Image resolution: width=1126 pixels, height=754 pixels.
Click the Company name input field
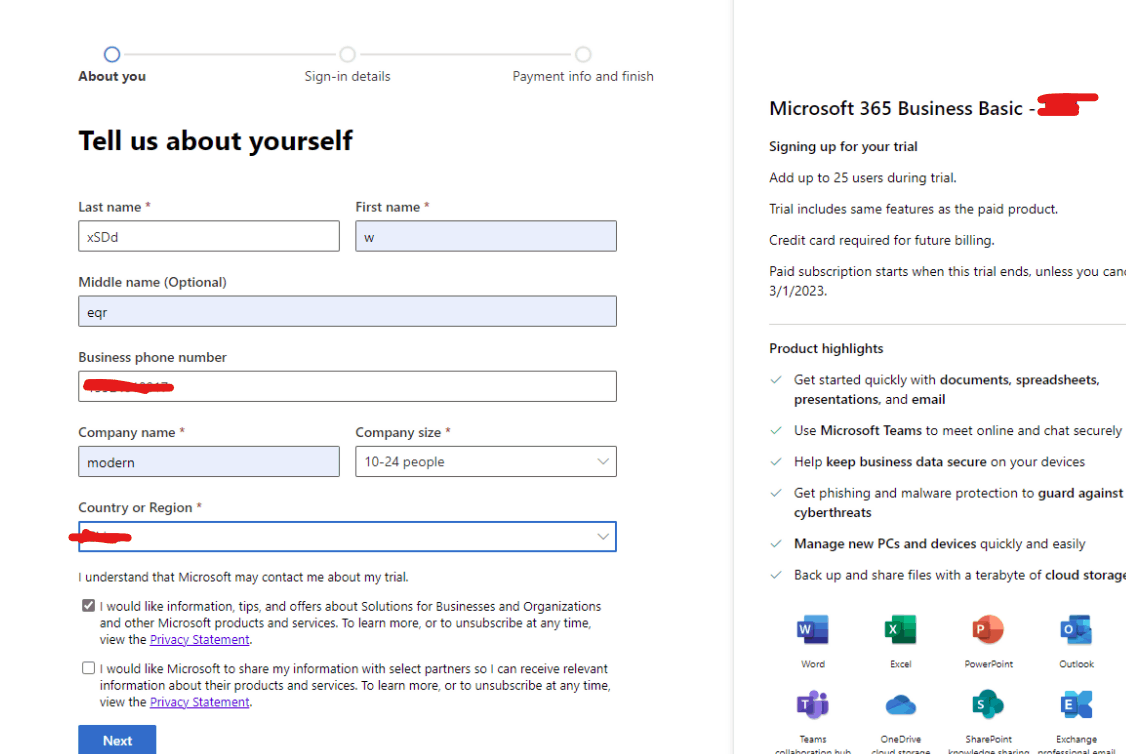coord(209,462)
